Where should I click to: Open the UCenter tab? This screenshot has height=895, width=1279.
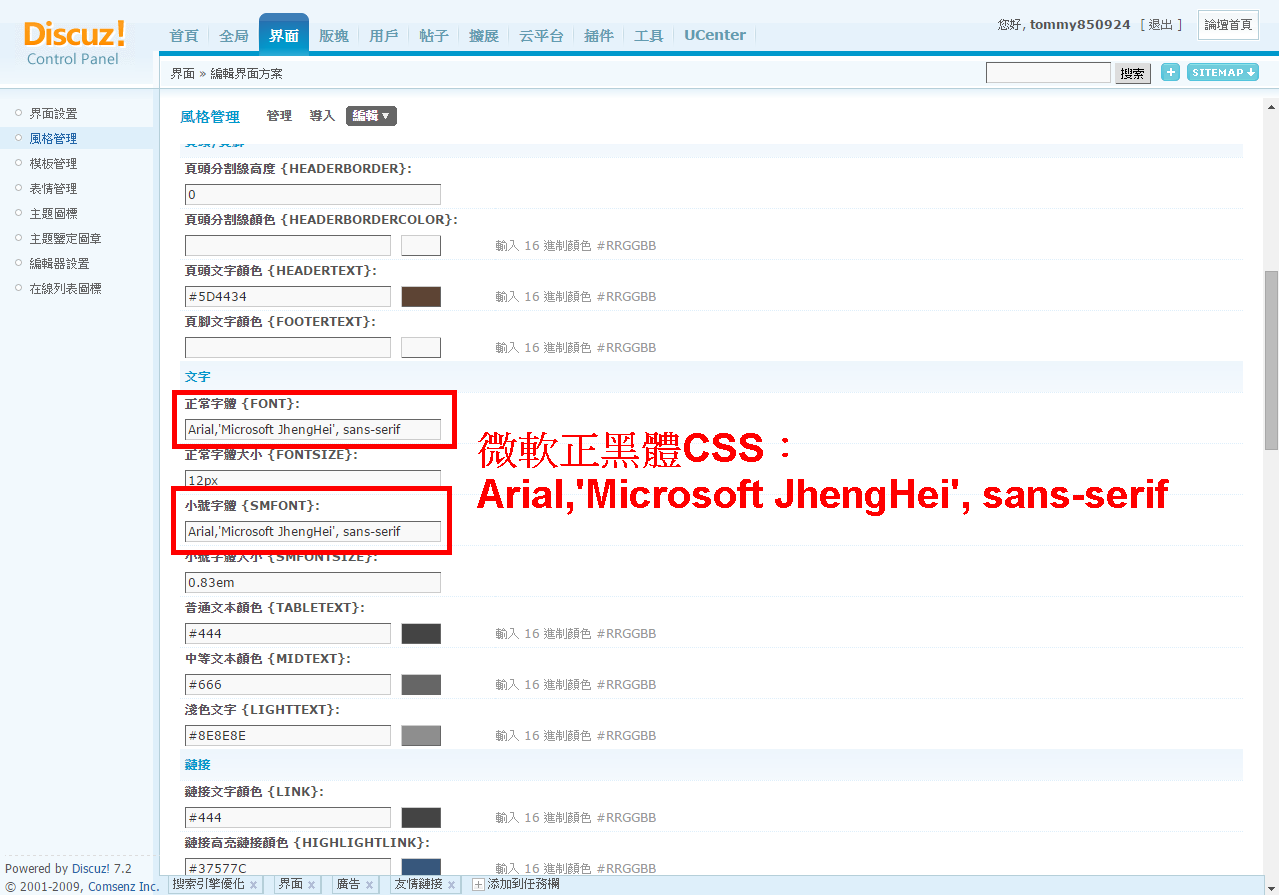click(715, 35)
